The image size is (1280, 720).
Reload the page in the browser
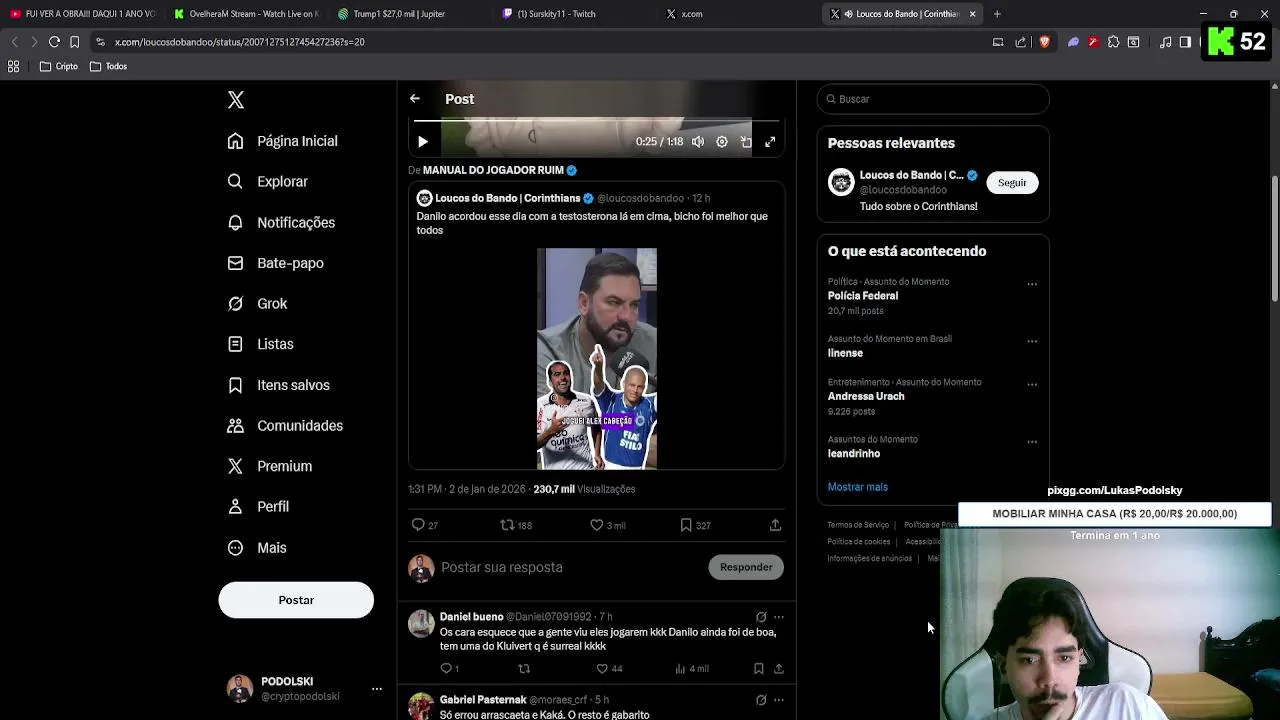(x=54, y=42)
